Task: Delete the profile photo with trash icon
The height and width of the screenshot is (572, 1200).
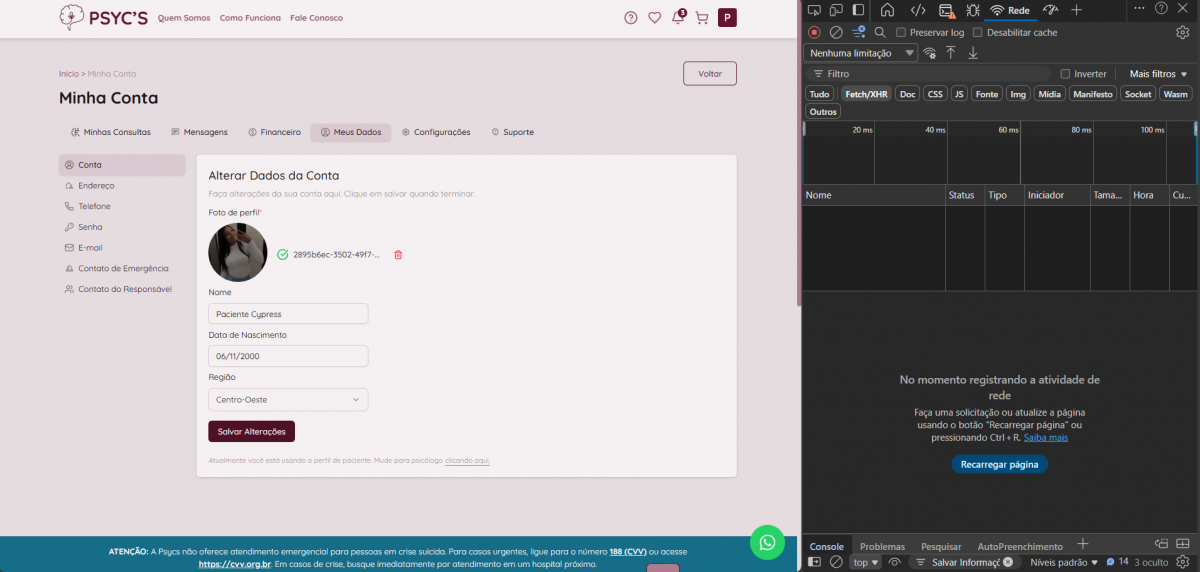Action: click(398, 255)
